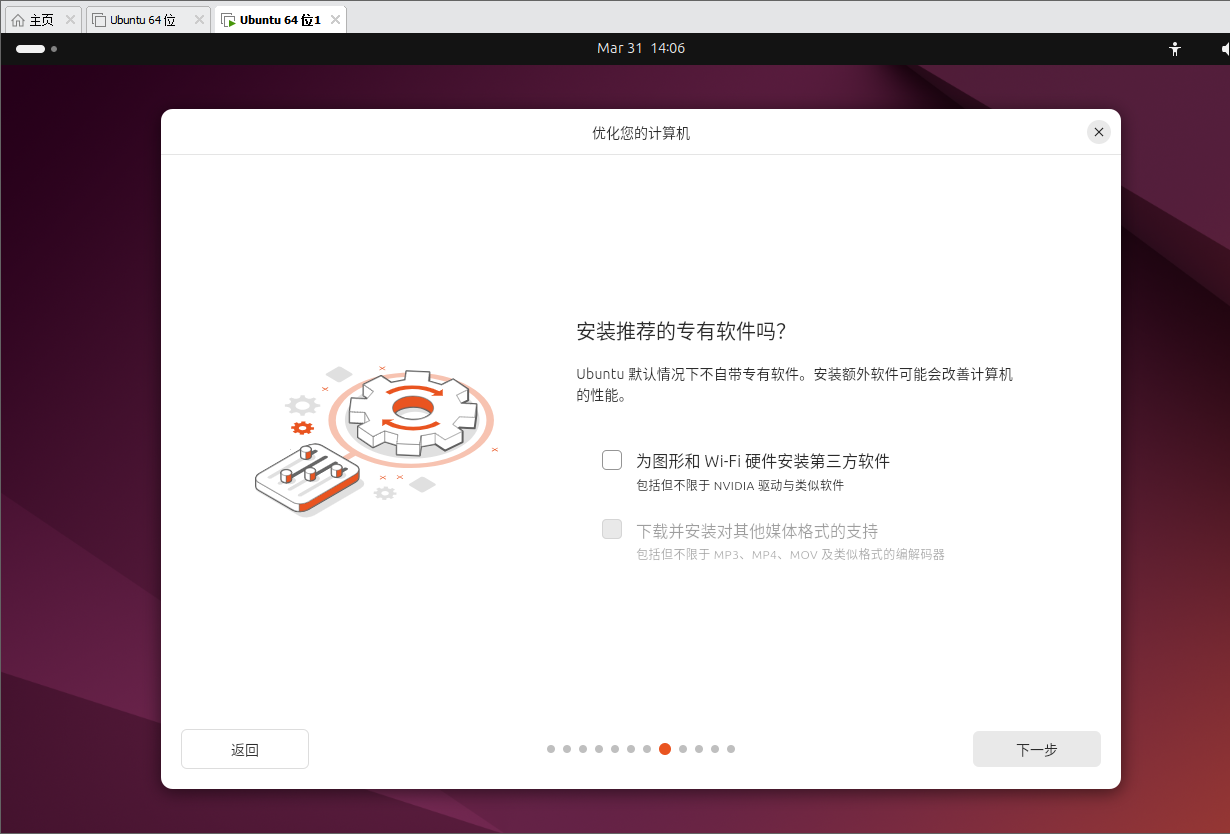The height and width of the screenshot is (834, 1230).
Task: Switch to the 主页 tab
Action: (44, 19)
